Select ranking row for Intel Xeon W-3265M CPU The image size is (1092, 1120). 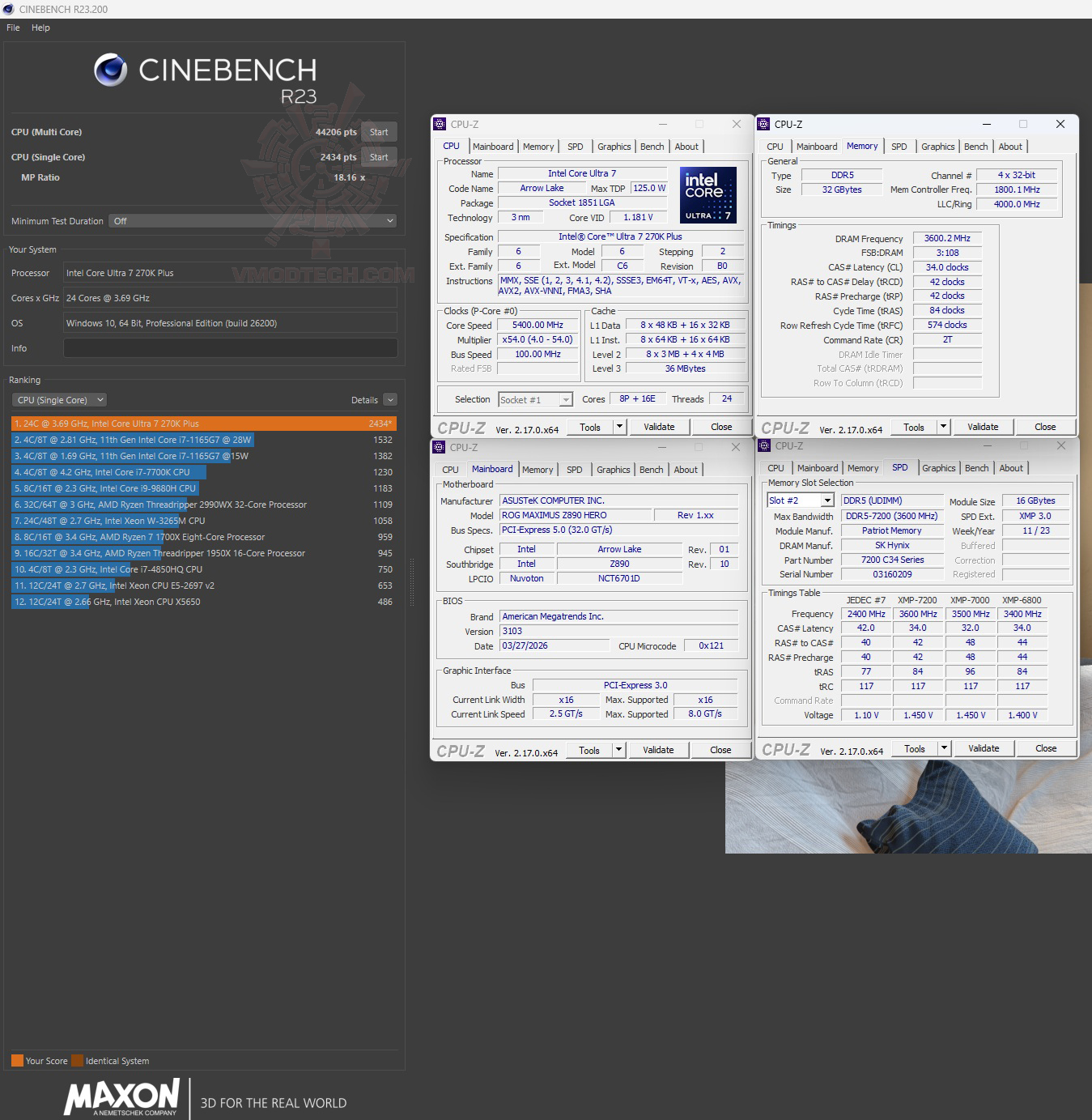(x=204, y=521)
